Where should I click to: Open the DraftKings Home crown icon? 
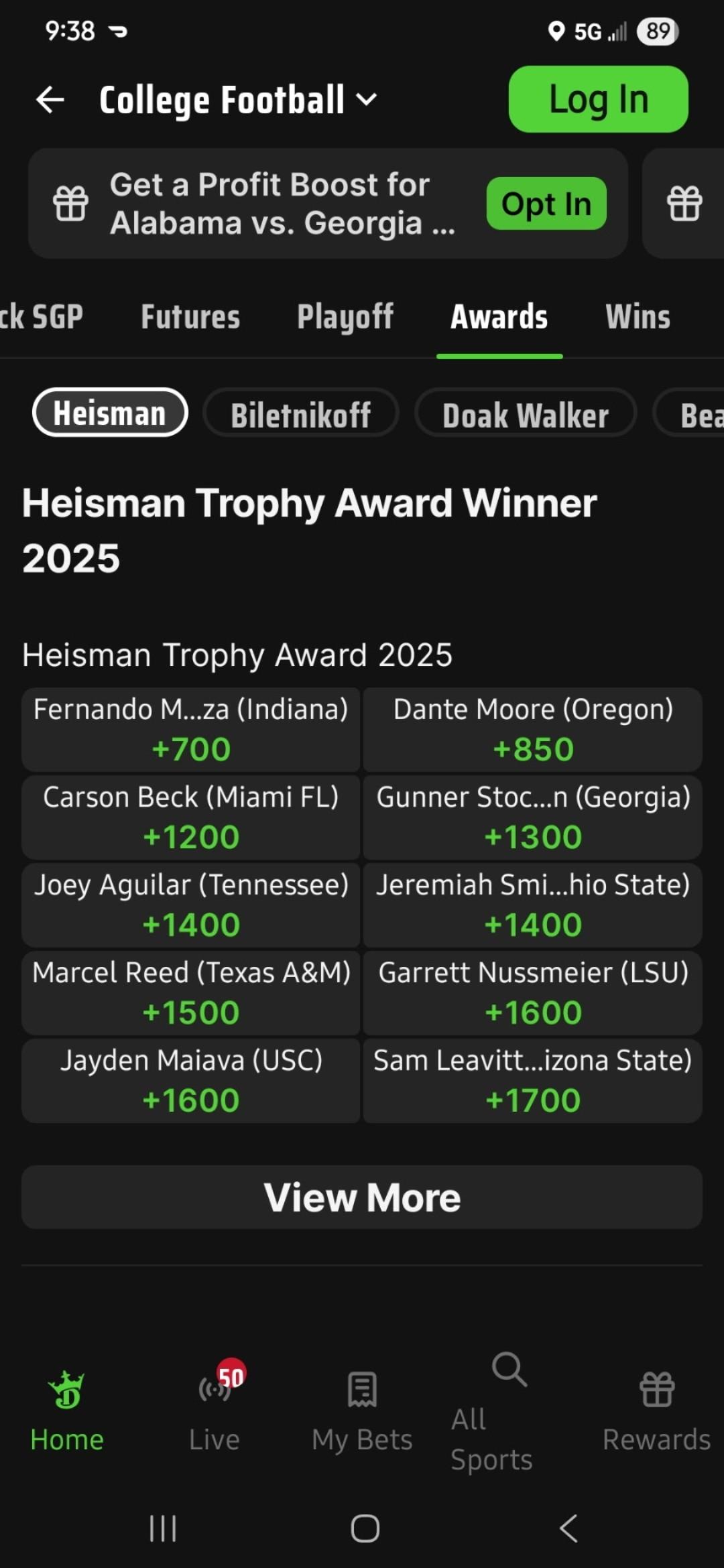(x=66, y=1390)
